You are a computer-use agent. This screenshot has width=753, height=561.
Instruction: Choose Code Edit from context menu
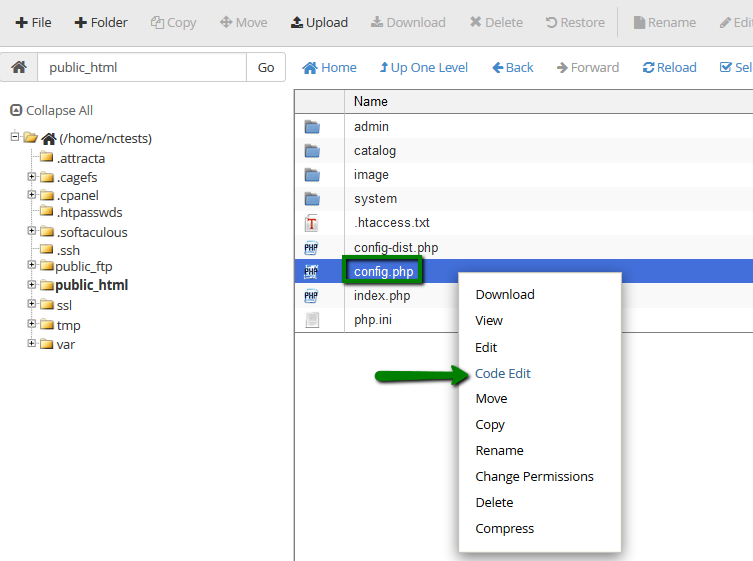503,373
